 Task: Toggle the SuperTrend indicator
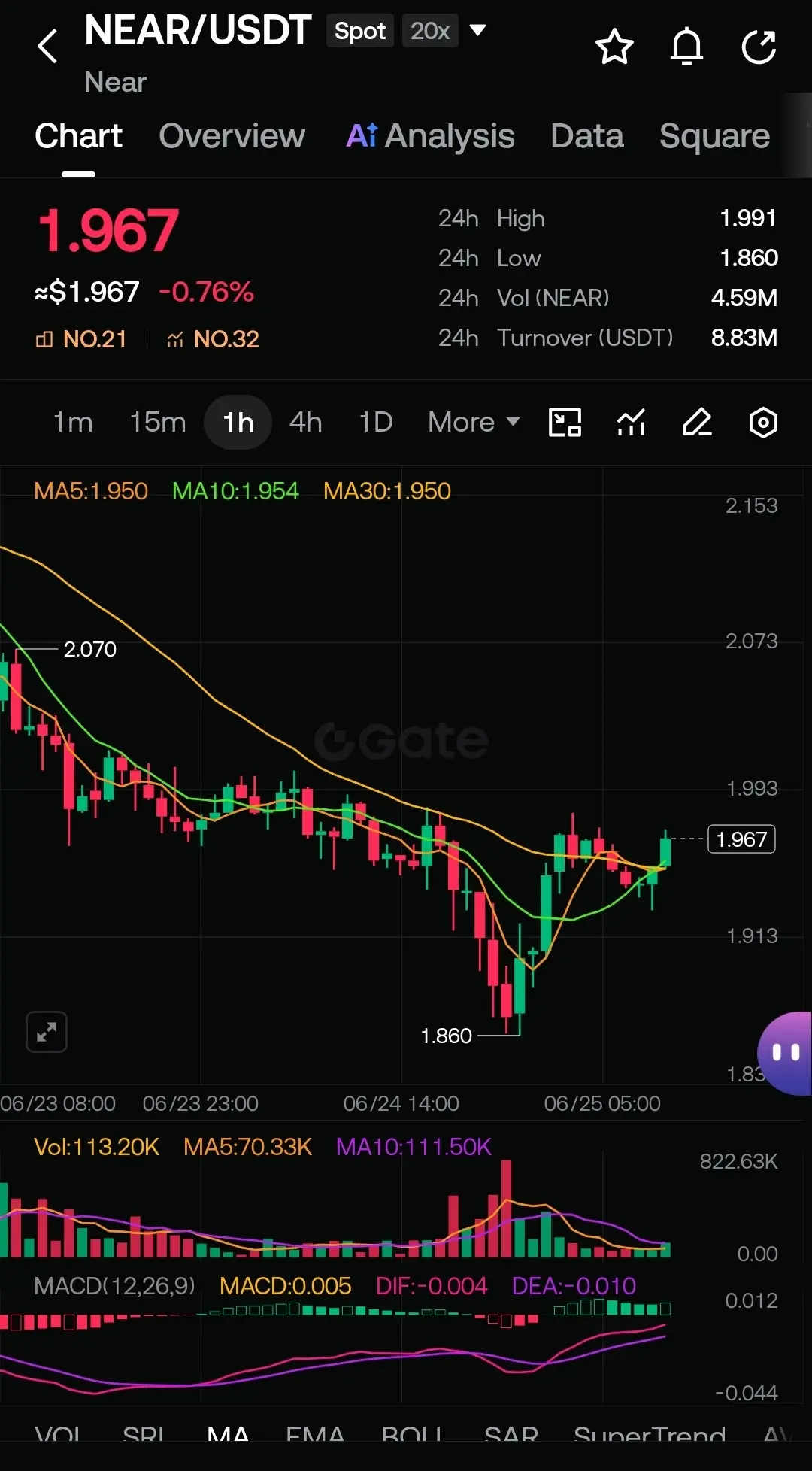click(650, 1435)
